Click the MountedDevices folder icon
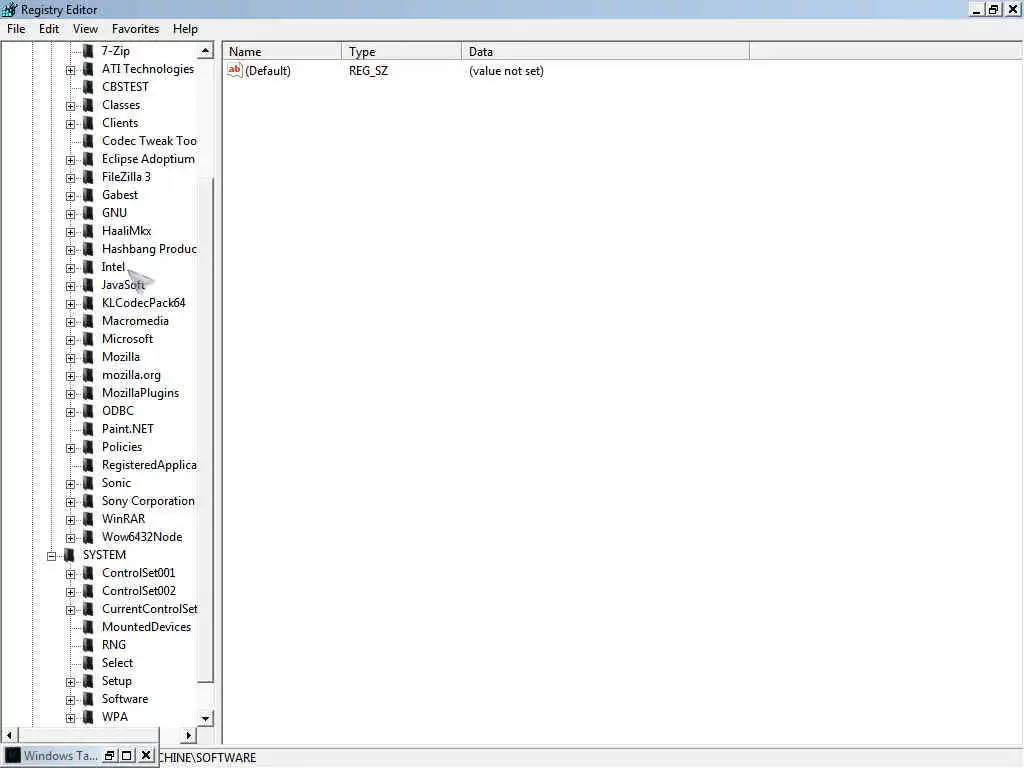 (88, 627)
